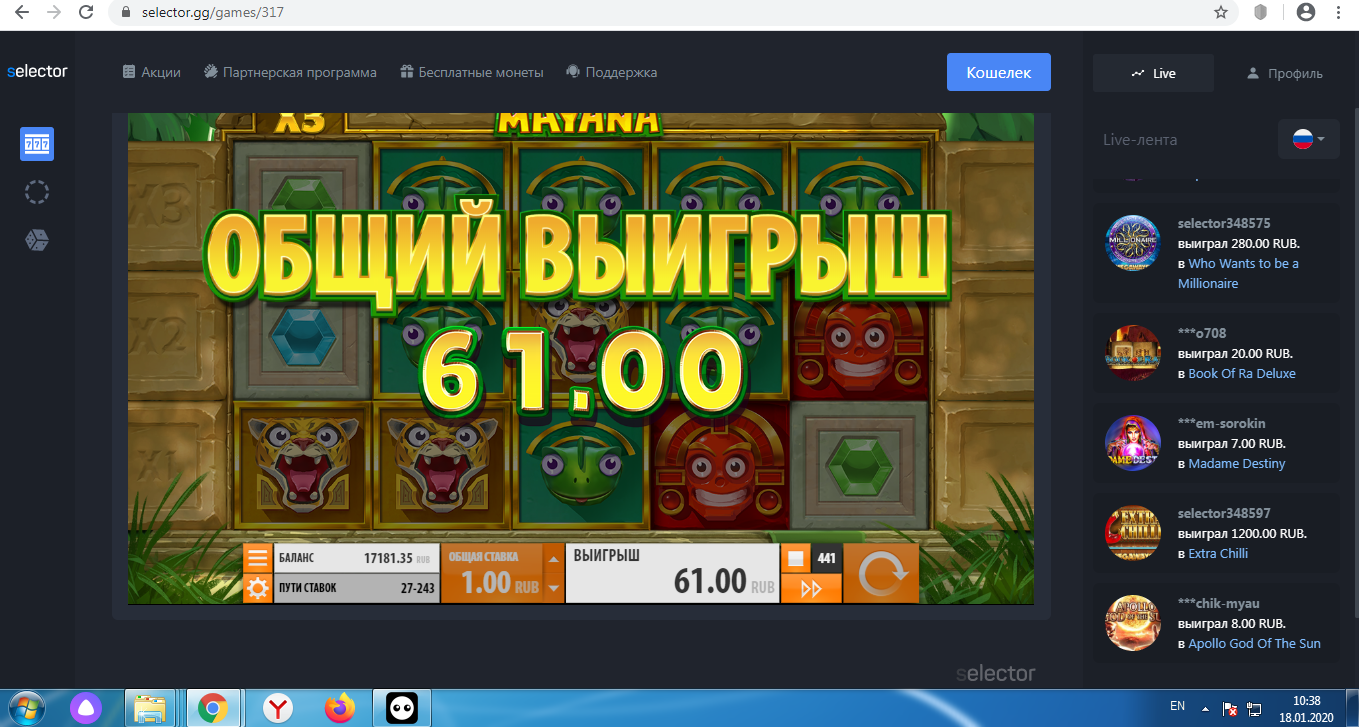Image resolution: width=1359 pixels, height=727 pixels.
Task: Click the selector logo in header
Action: coord(37,72)
